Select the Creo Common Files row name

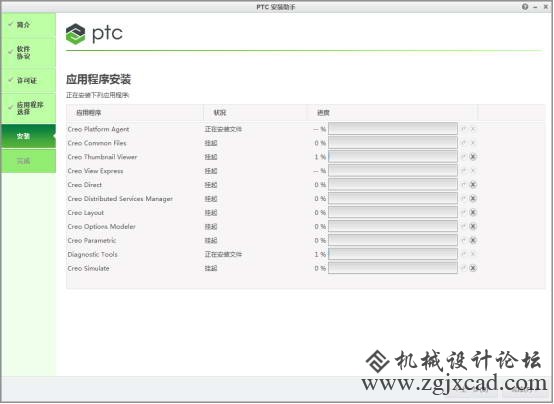pos(97,143)
